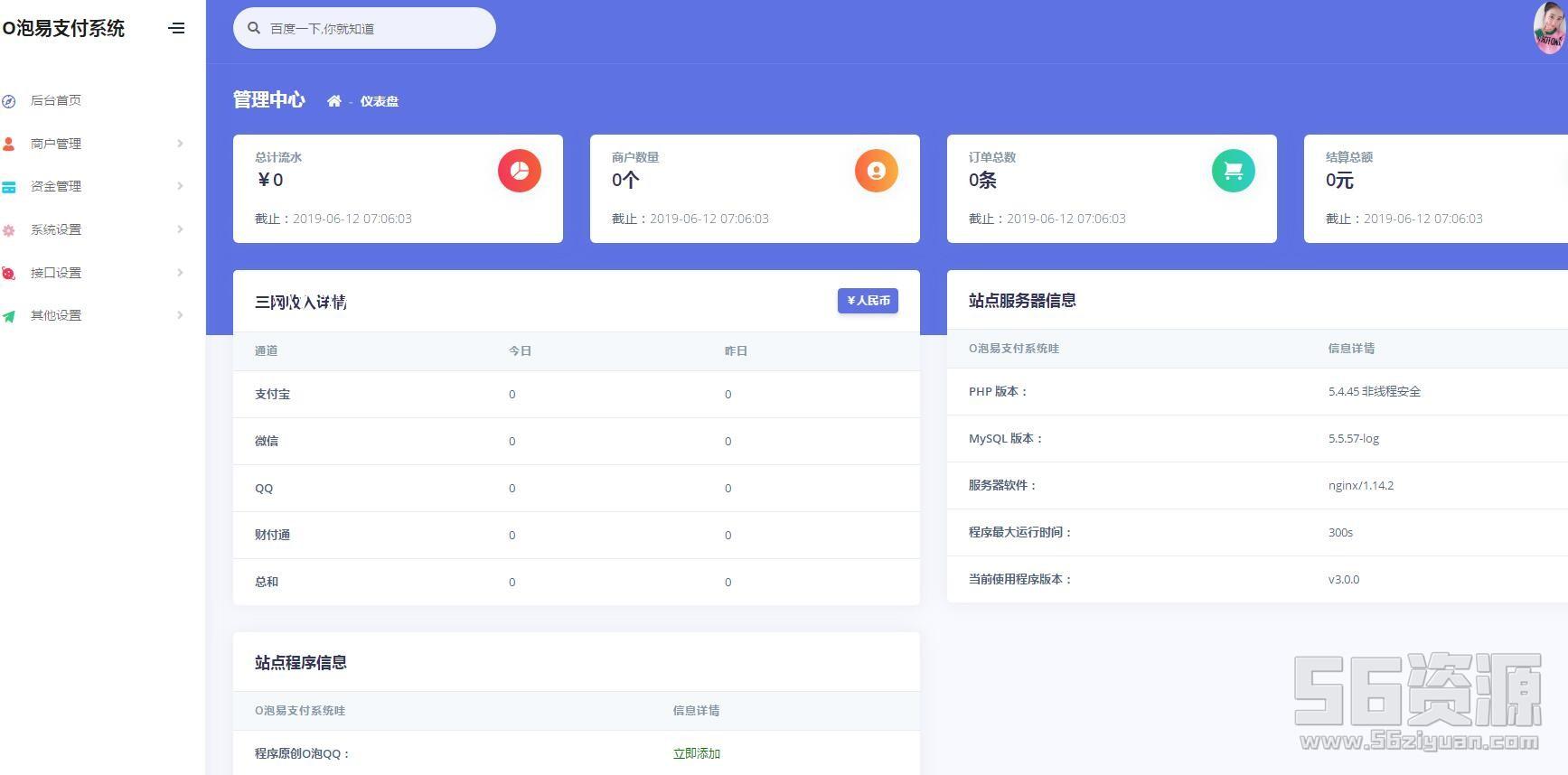Click the green shopping cart icon

pos(1233,171)
